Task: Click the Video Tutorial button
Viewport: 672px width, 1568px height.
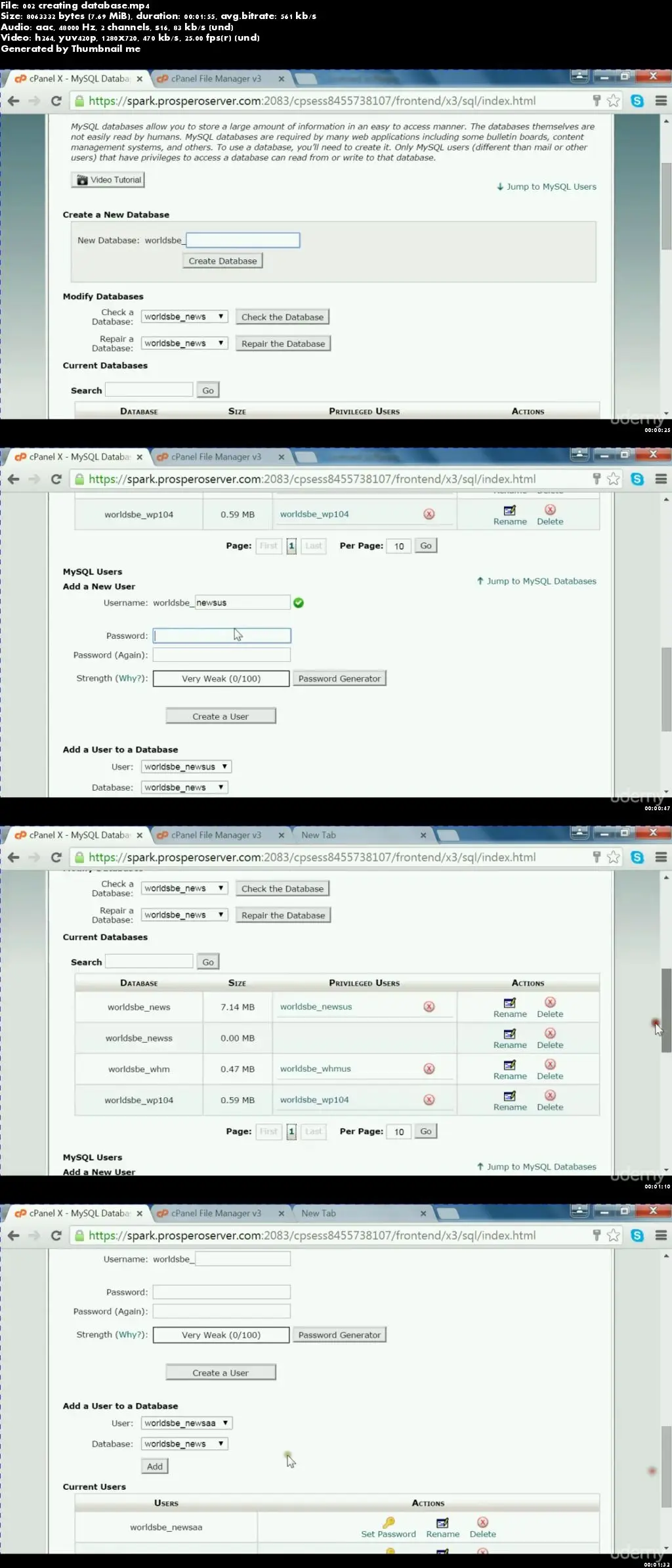Action: pos(108,180)
